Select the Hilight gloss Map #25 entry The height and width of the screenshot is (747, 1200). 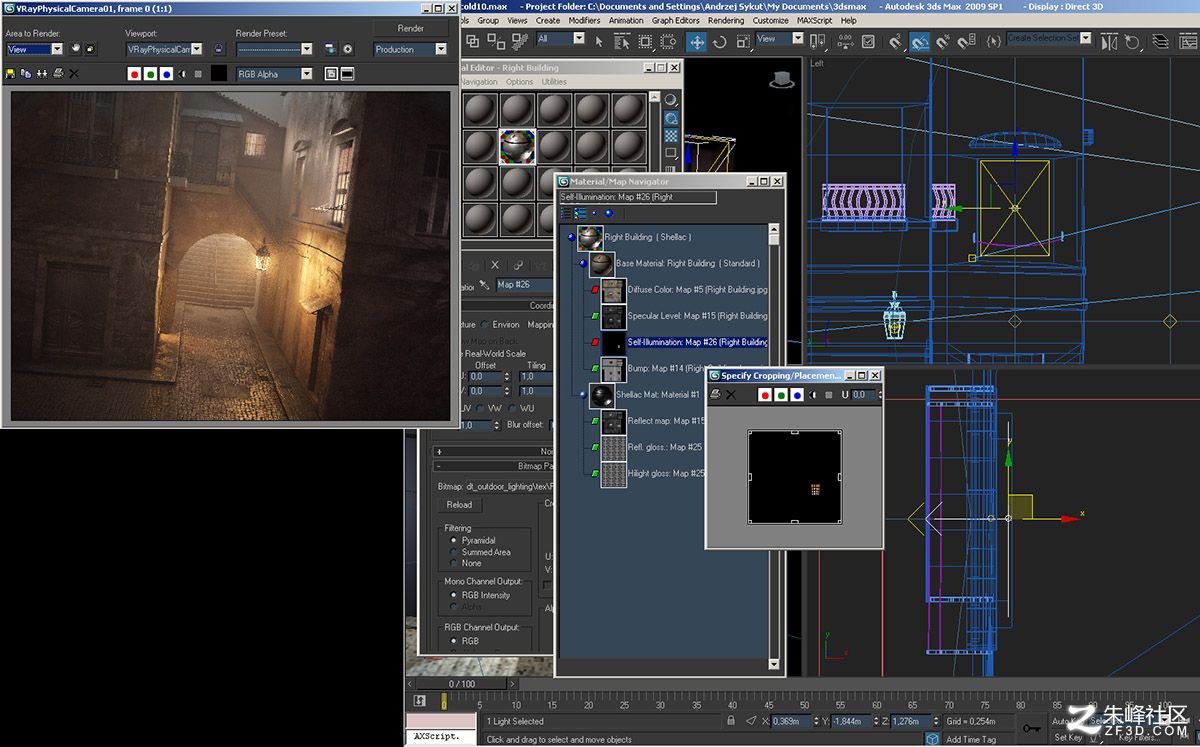[x=666, y=473]
